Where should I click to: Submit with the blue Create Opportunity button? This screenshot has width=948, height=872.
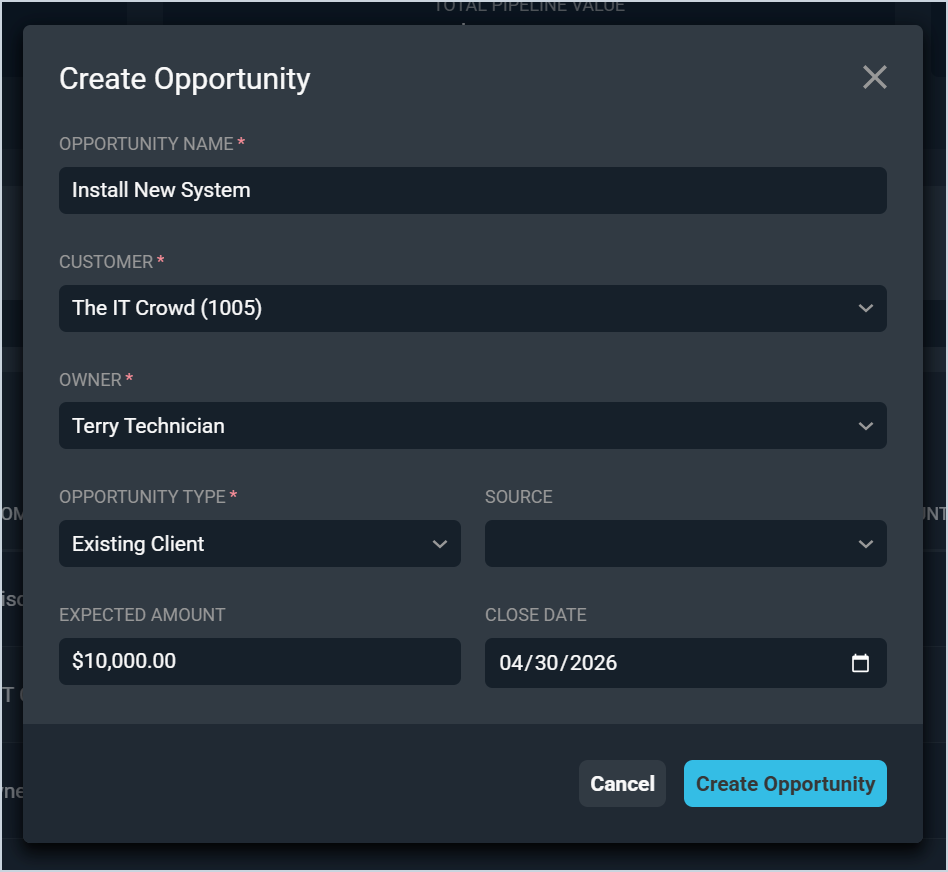[785, 784]
